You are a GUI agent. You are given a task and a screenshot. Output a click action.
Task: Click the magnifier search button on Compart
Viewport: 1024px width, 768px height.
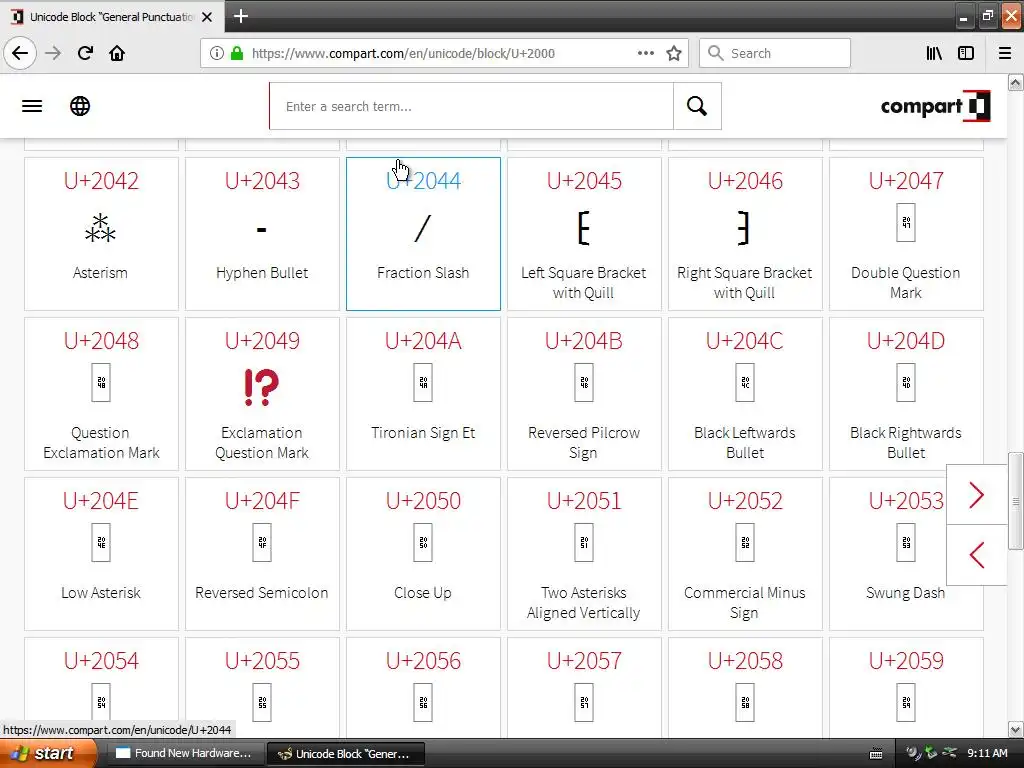697,106
